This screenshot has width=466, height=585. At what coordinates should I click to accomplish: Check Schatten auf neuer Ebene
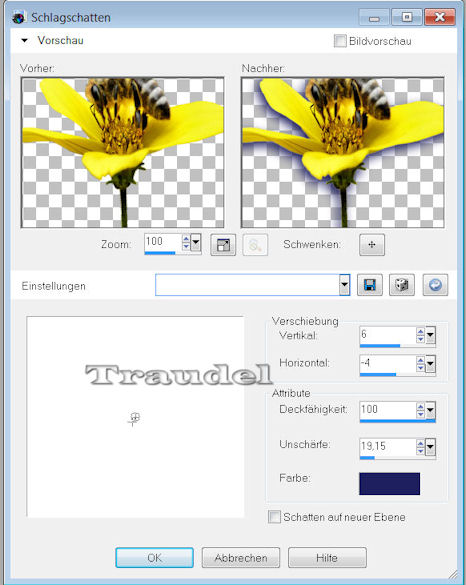[274, 517]
